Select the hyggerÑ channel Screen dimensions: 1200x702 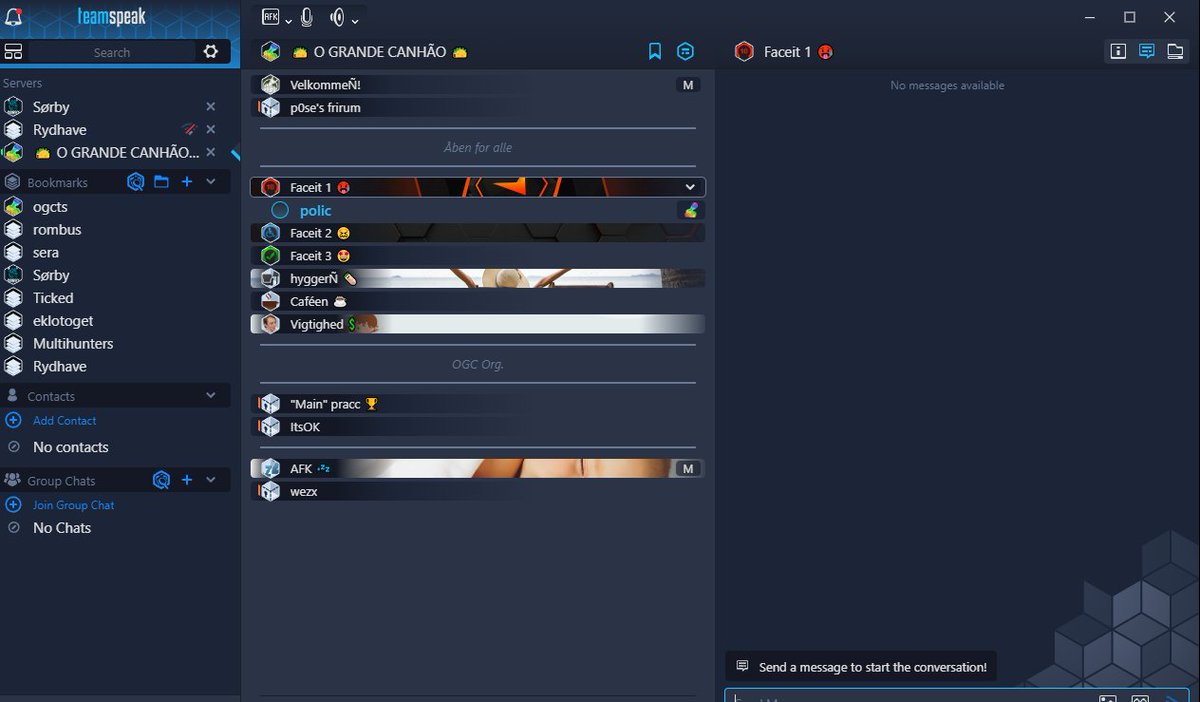pyautogui.click(x=478, y=278)
